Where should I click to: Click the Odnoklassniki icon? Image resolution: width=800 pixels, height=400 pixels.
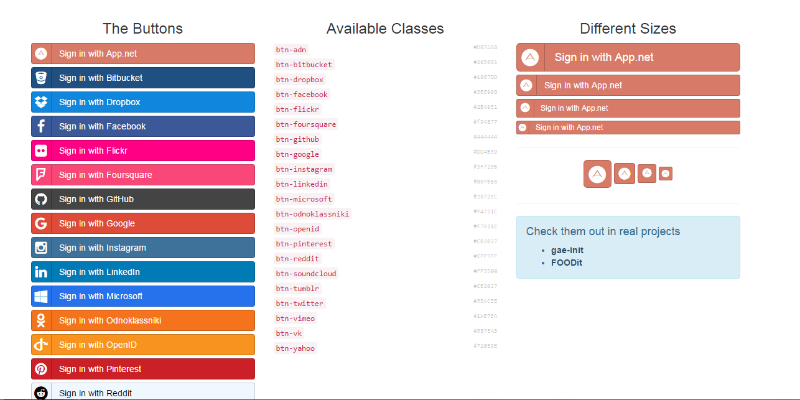click(x=41, y=320)
